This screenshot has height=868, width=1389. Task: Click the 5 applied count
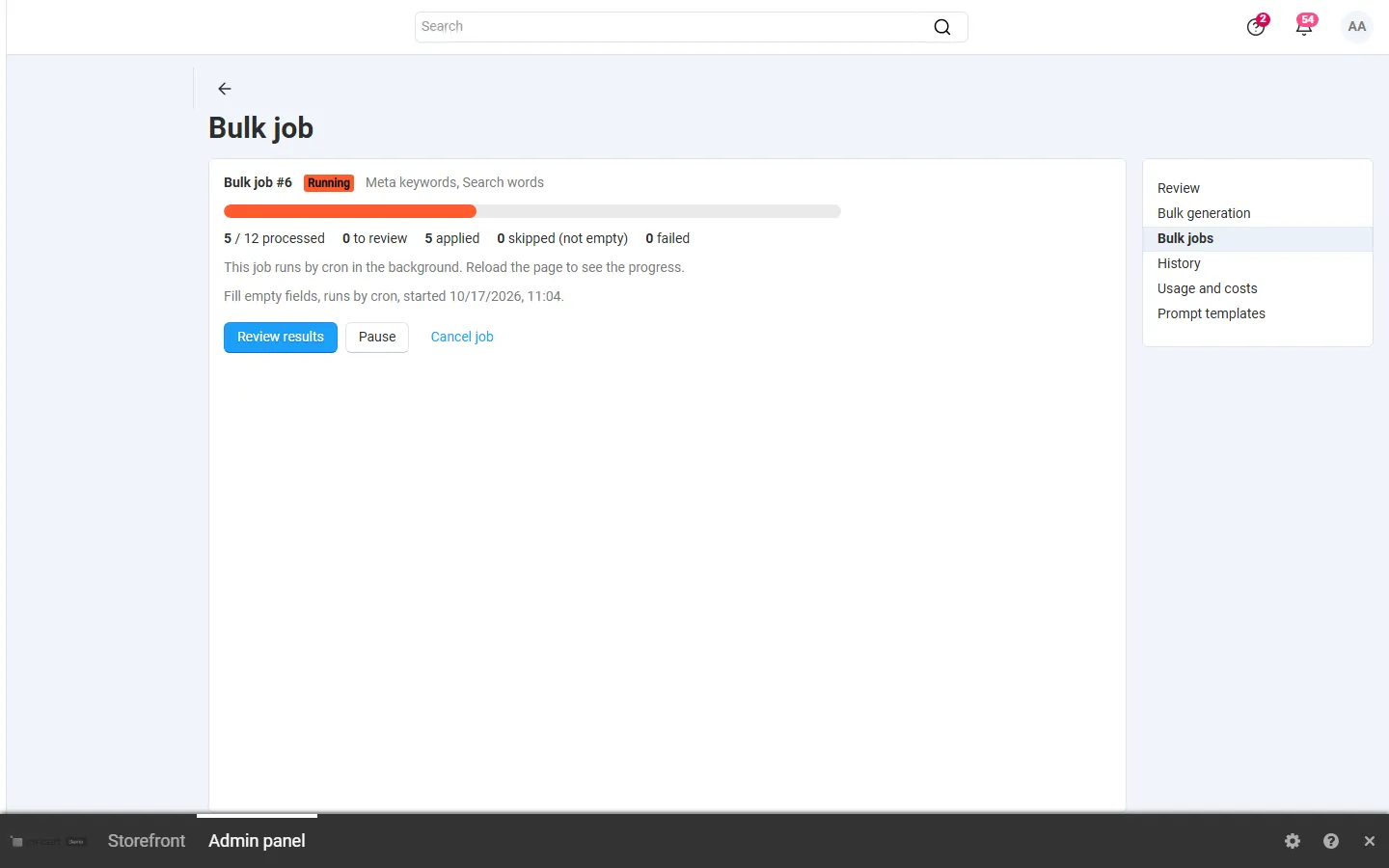point(452,238)
